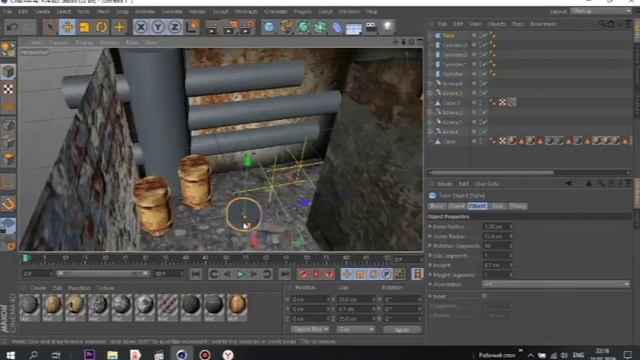Open the MoGraph menu

246,11
